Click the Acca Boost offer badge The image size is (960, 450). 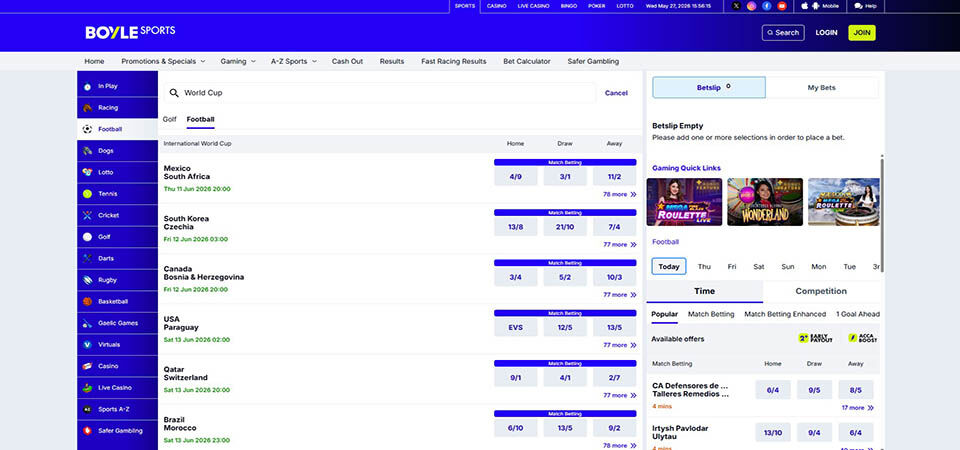[x=863, y=338]
